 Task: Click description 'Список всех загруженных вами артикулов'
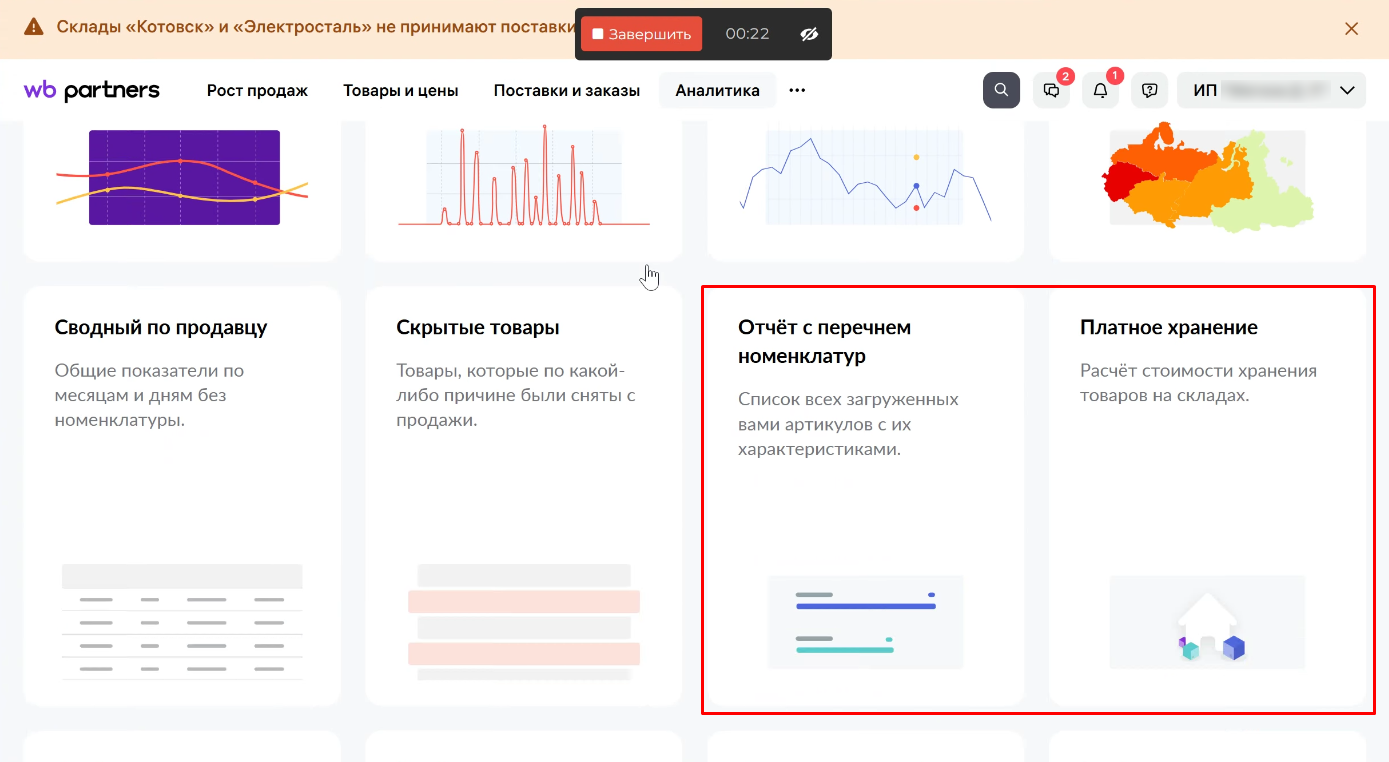pos(848,424)
